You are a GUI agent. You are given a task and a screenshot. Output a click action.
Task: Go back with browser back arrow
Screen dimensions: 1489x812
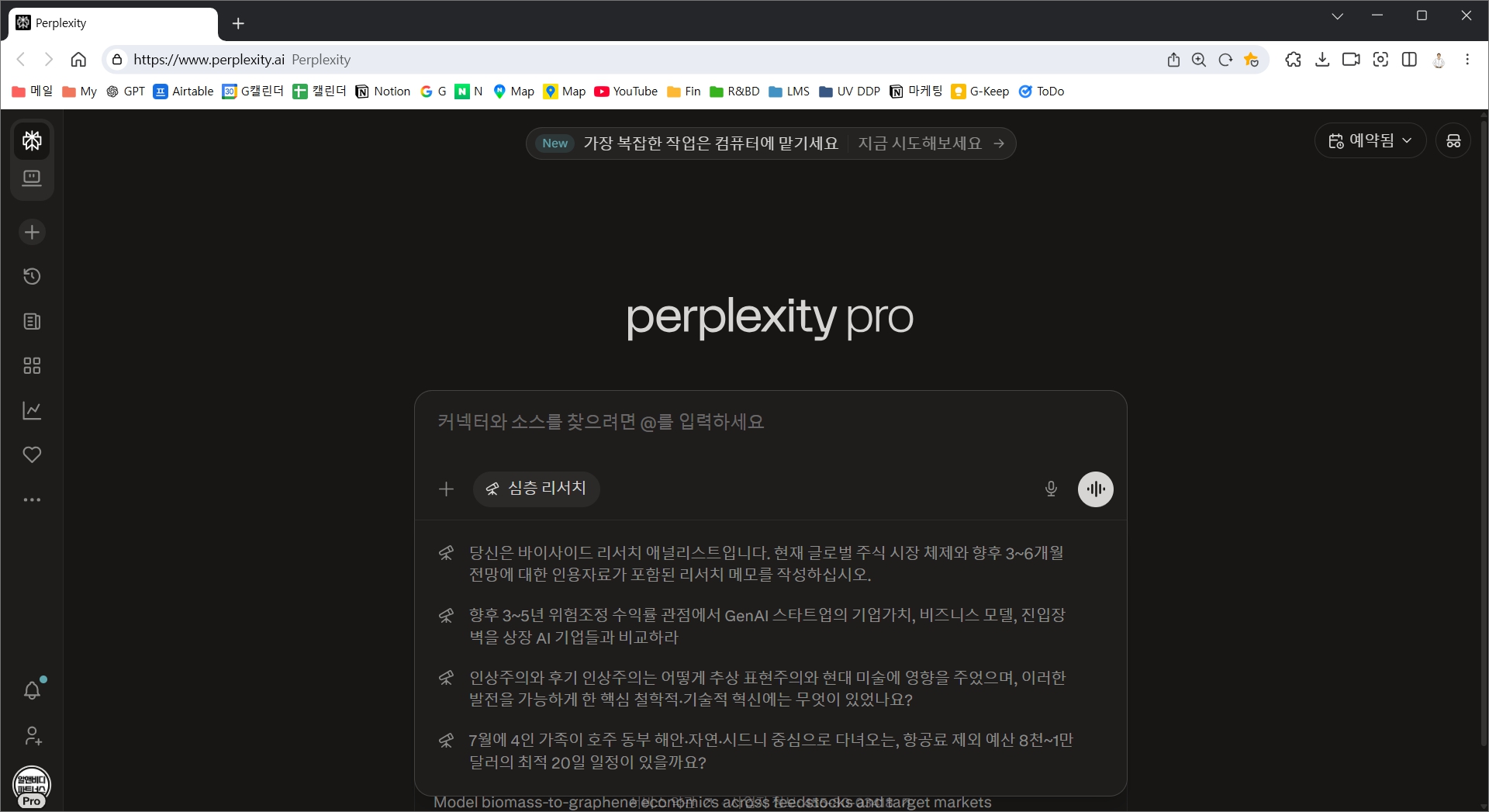click(x=21, y=60)
